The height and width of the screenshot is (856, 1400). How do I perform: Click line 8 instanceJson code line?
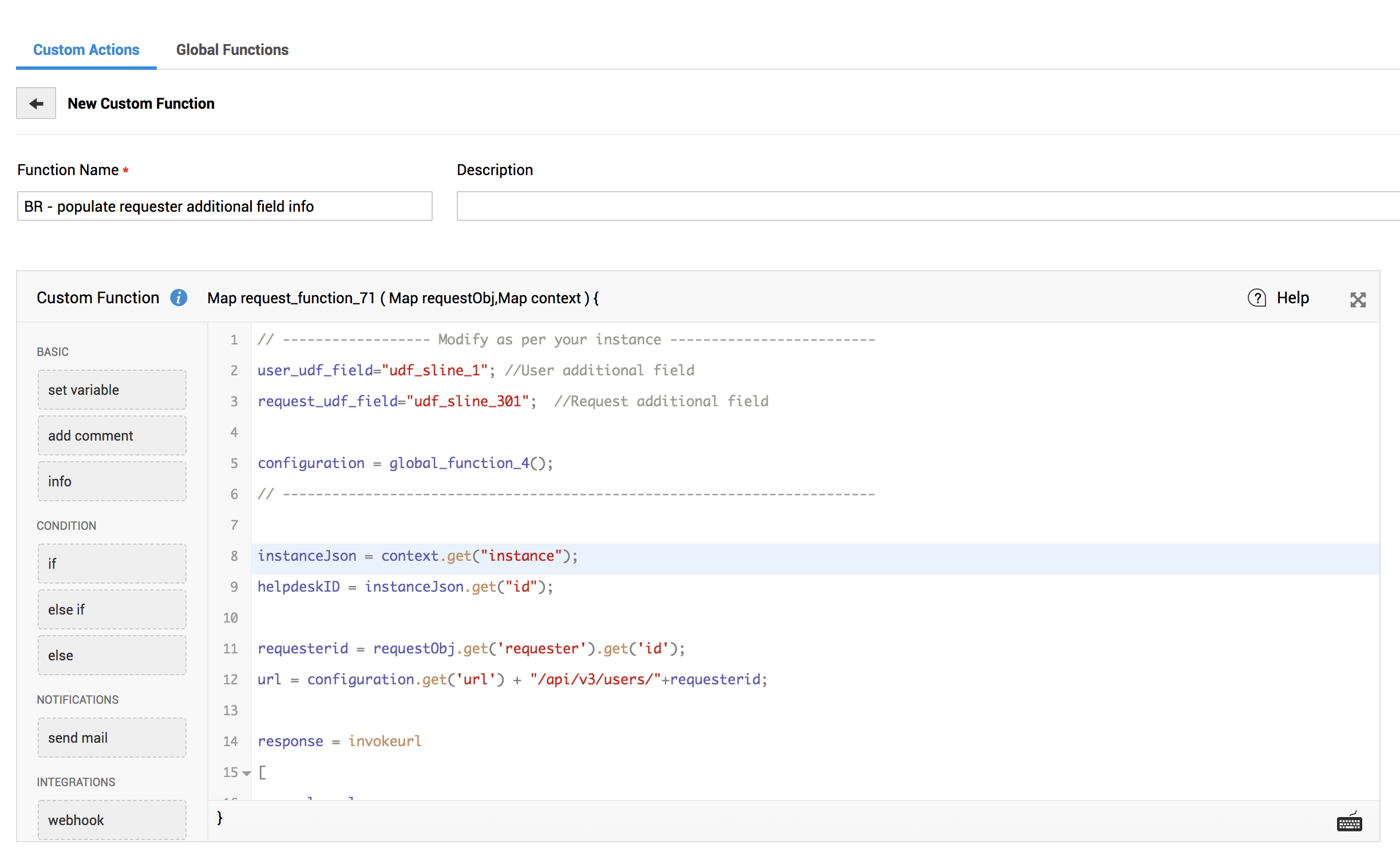pyautogui.click(x=417, y=556)
